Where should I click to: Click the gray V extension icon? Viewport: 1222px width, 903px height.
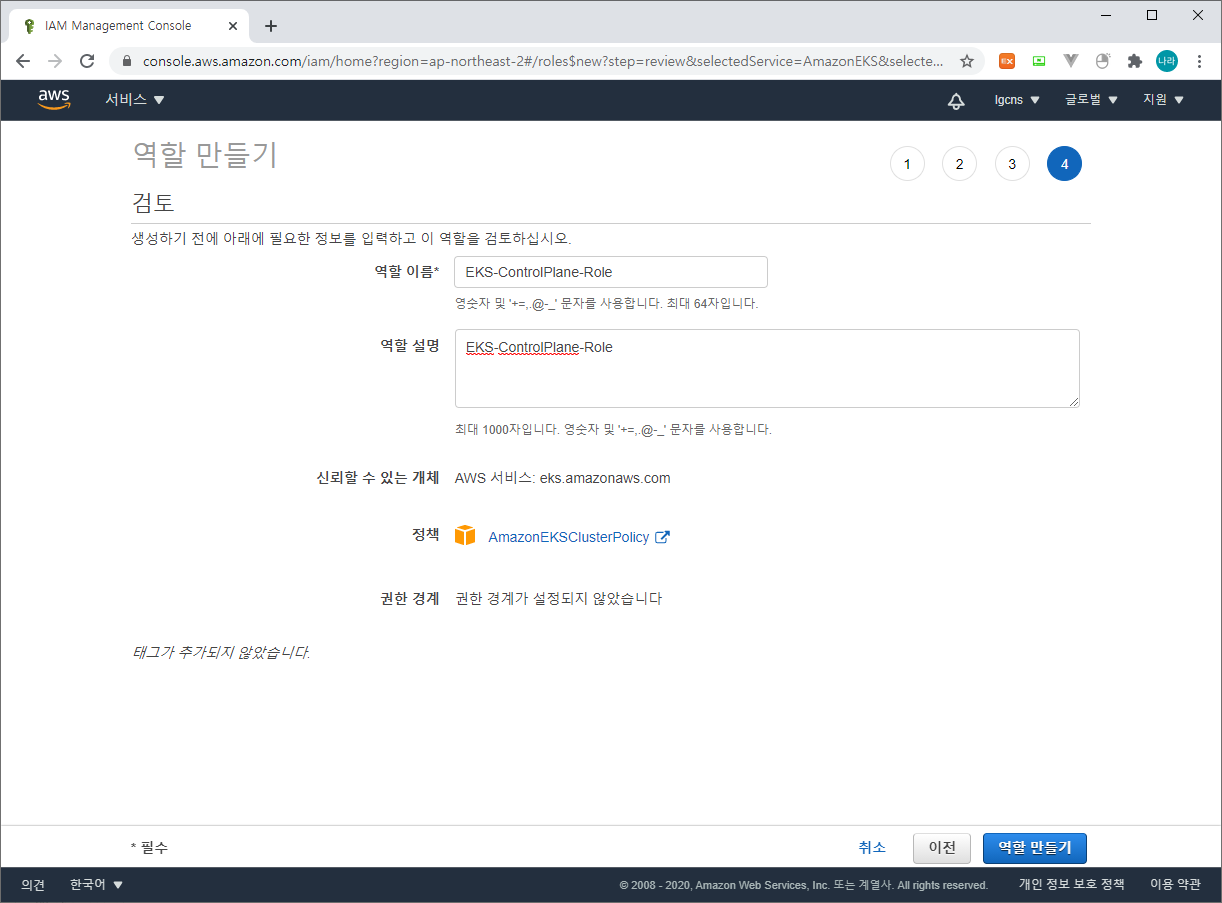[1071, 61]
